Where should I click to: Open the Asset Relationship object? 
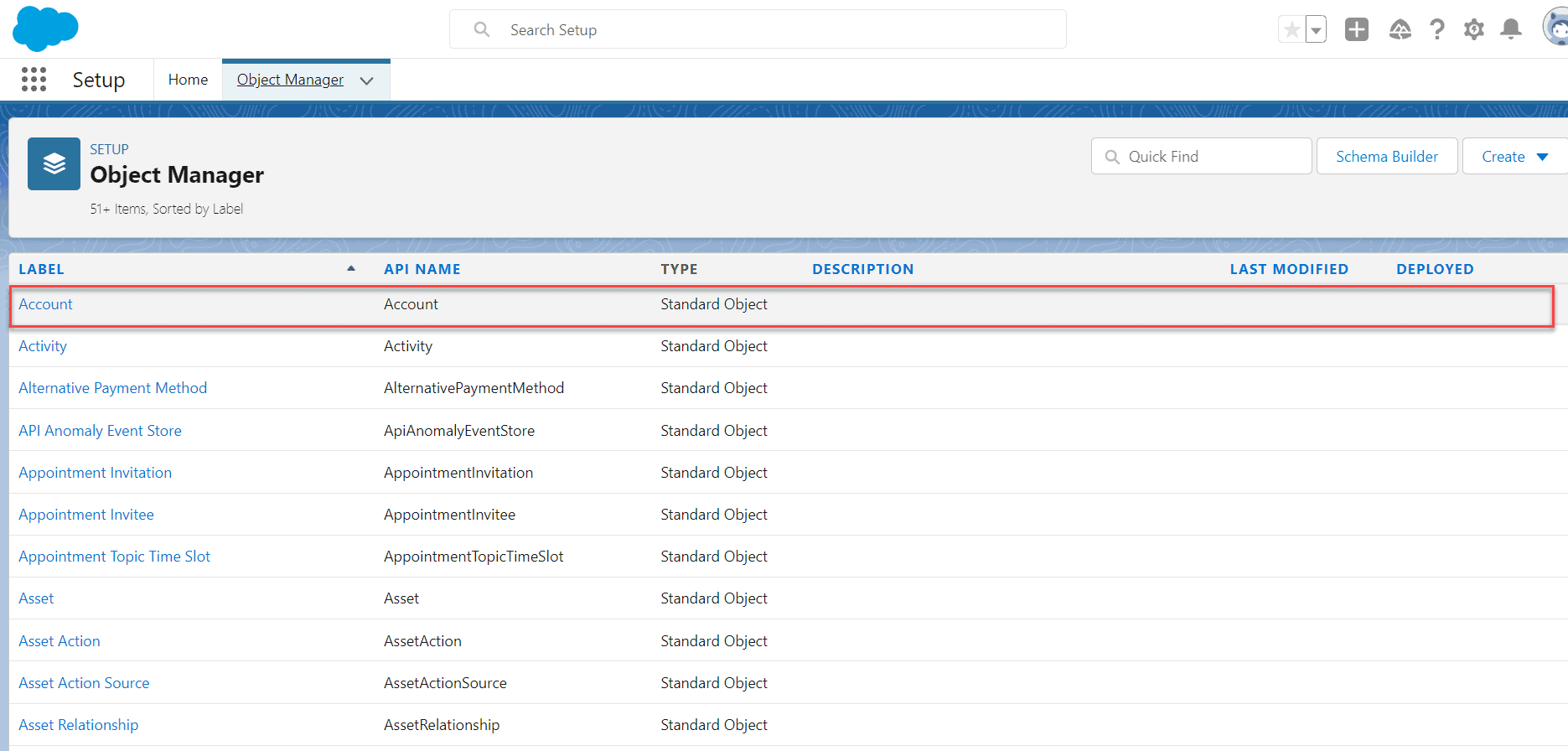pos(79,725)
